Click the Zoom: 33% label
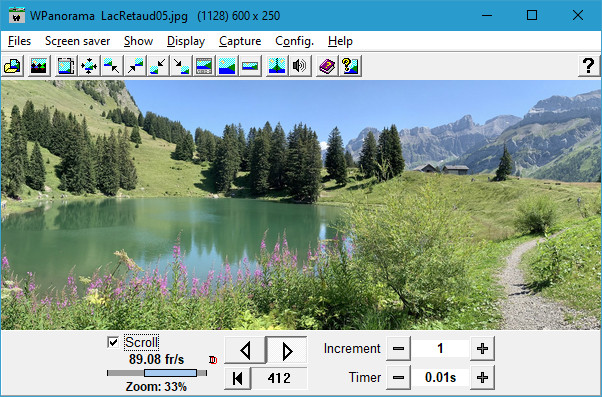Screen dimensions: 602x397 pos(156,387)
